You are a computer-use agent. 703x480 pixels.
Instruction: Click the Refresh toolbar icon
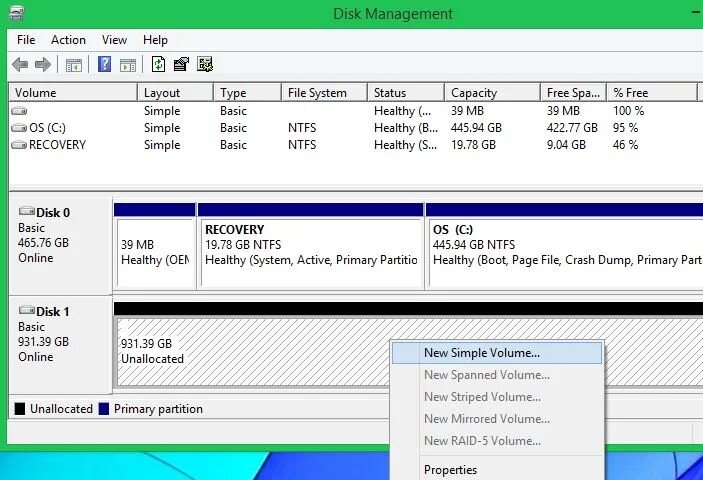(x=158, y=64)
